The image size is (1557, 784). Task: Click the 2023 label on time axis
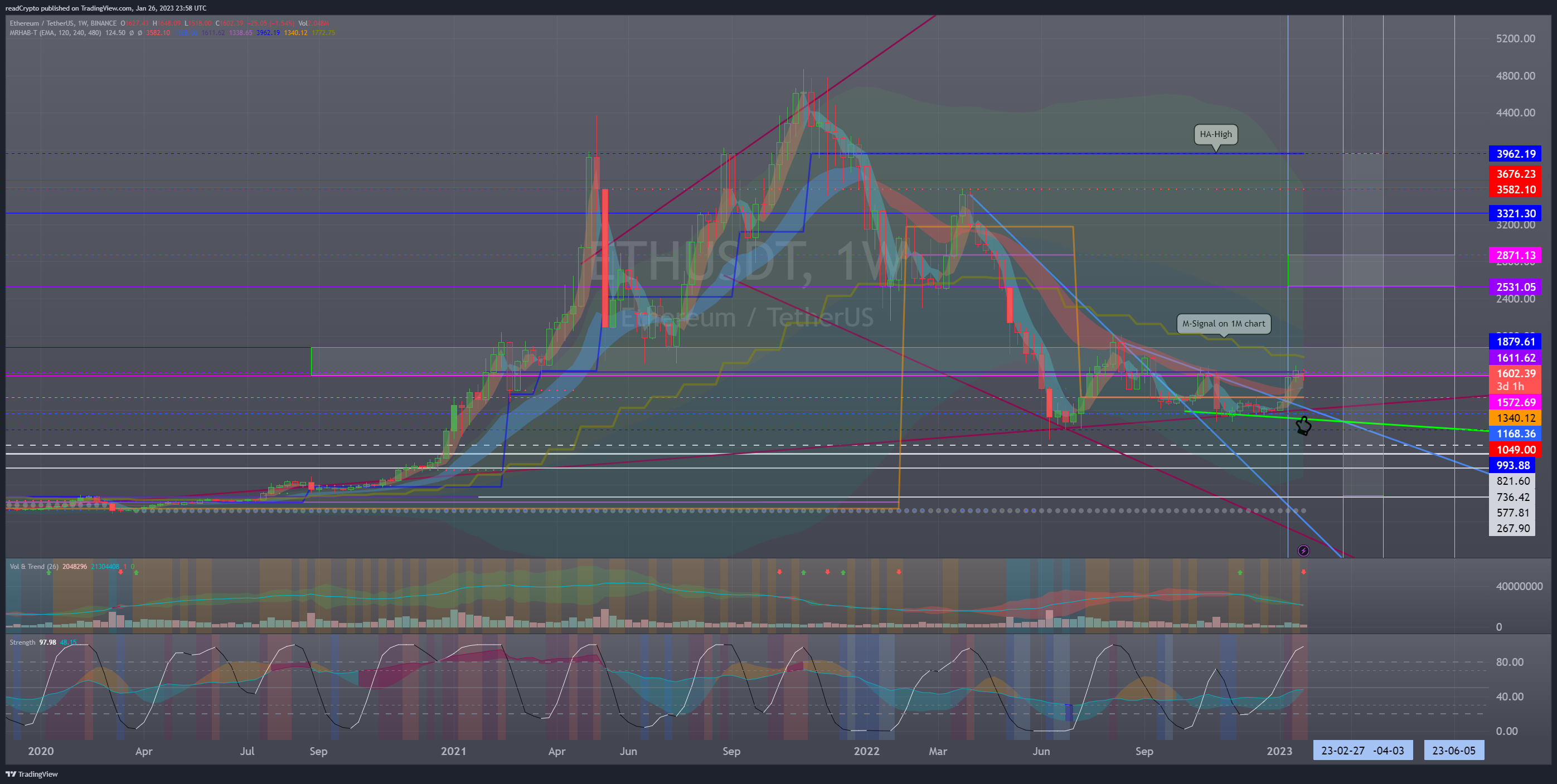[1279, 751]
